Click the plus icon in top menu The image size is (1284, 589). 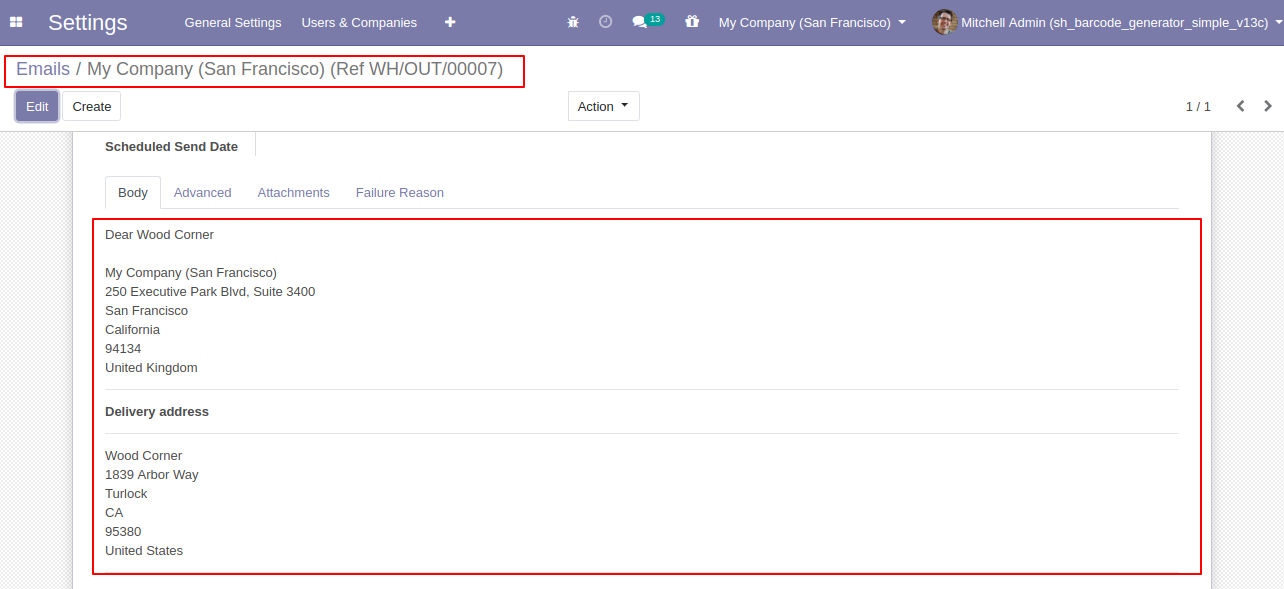pos(450,22)
